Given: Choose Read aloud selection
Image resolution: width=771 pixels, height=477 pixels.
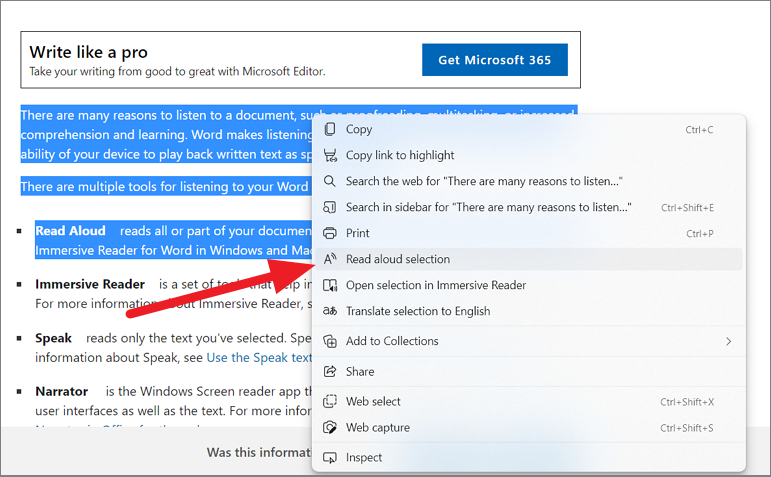Looking at the screenshot, I should pyautogui.click(x=529, y=259).
